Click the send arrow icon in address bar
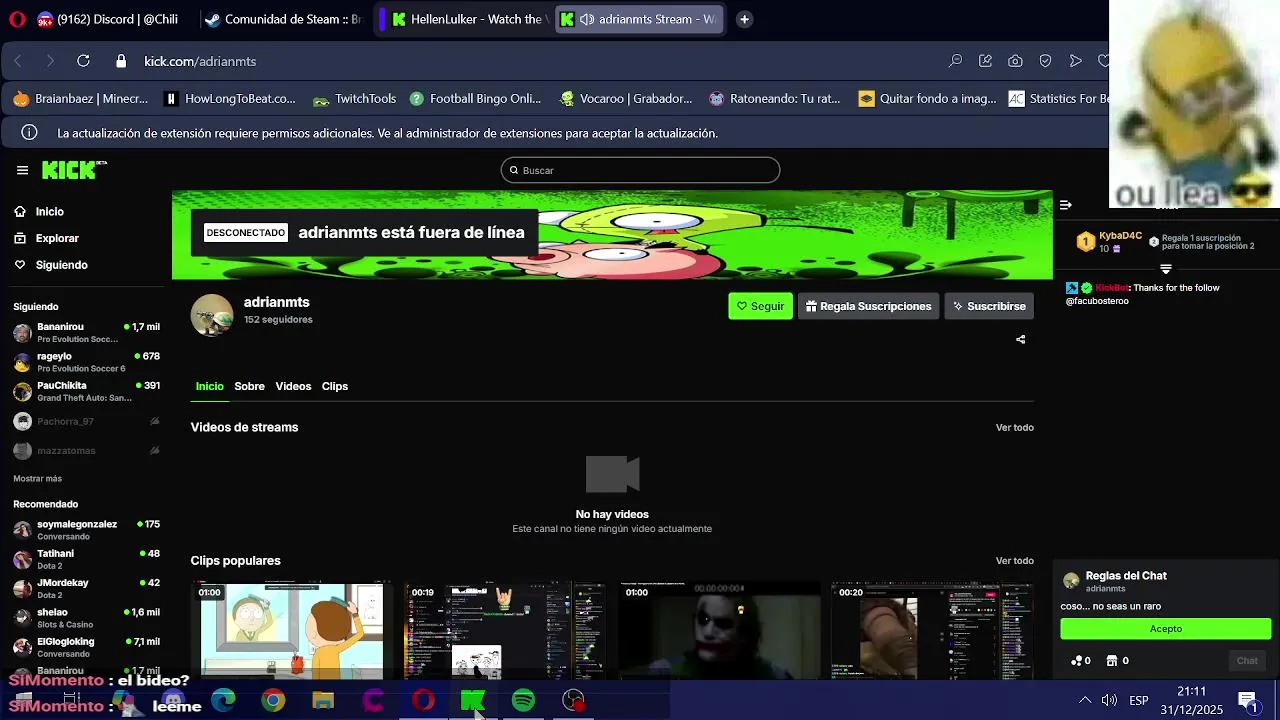The width and height of the screenshot is (1280, 720). [x=1075, y=61]
